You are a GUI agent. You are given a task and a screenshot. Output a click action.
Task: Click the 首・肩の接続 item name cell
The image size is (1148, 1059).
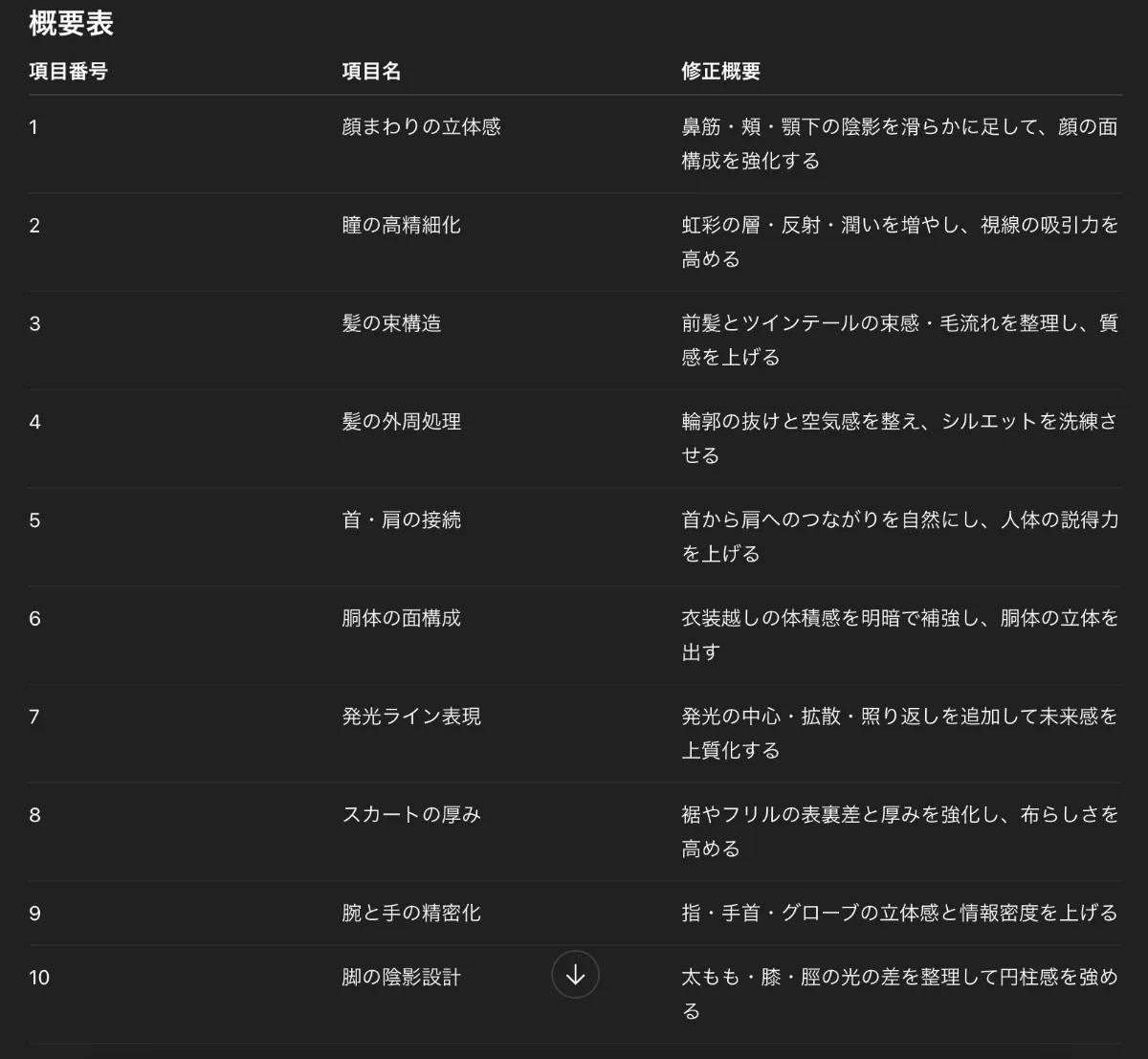pyautogui.click(x=402, y=519)
